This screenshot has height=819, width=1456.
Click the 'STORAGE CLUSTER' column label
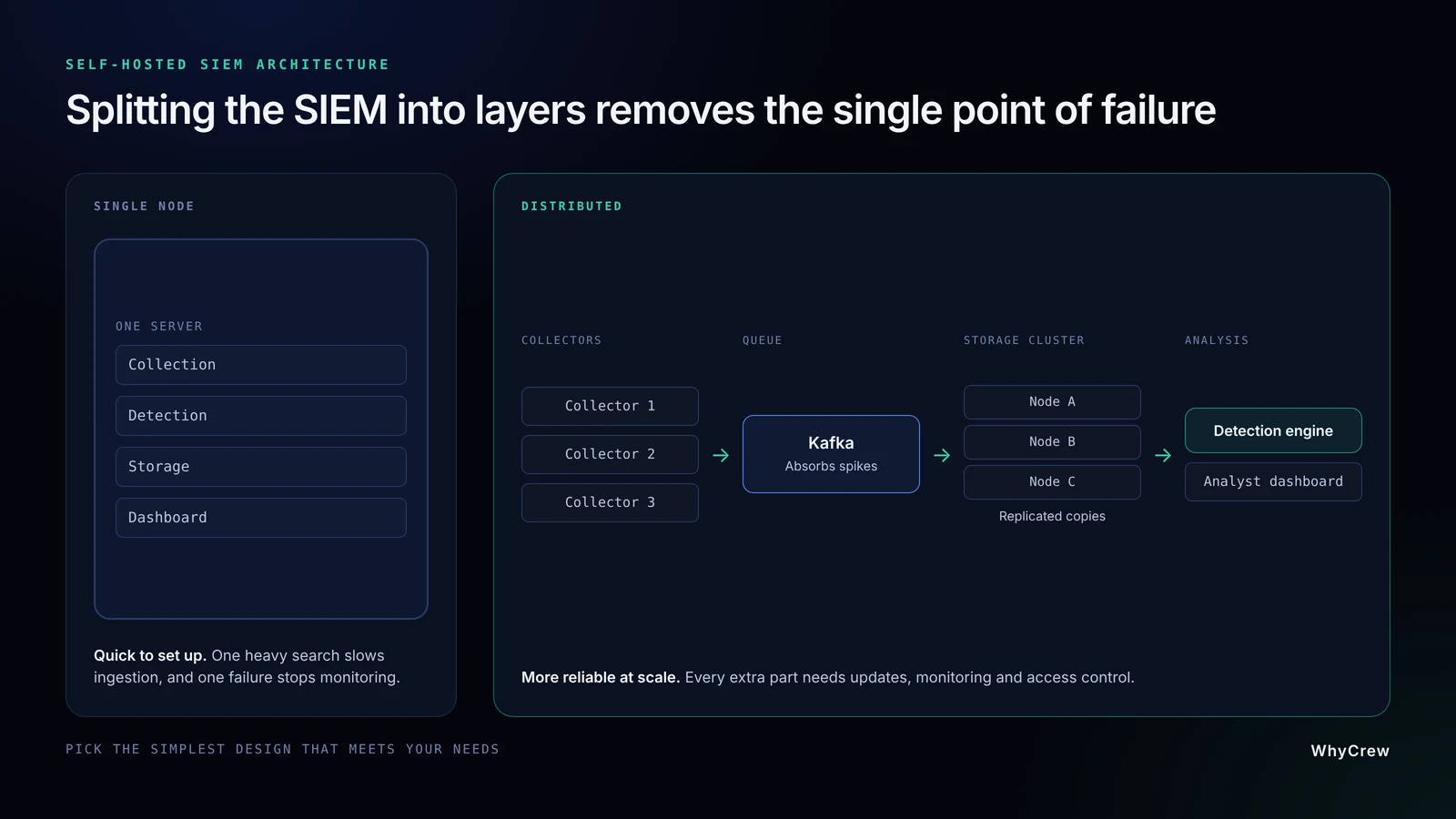pyautogui.click(x=1024, y=340)
